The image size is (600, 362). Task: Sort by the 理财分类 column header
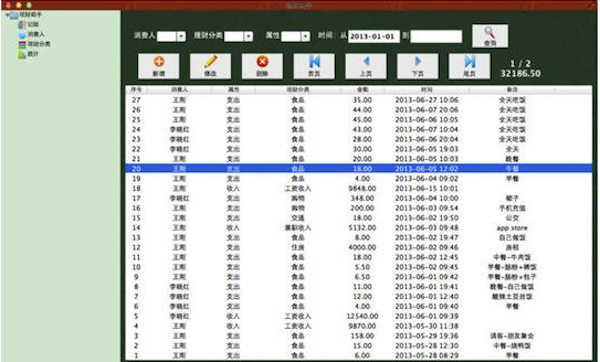click(x=298, y=90)
